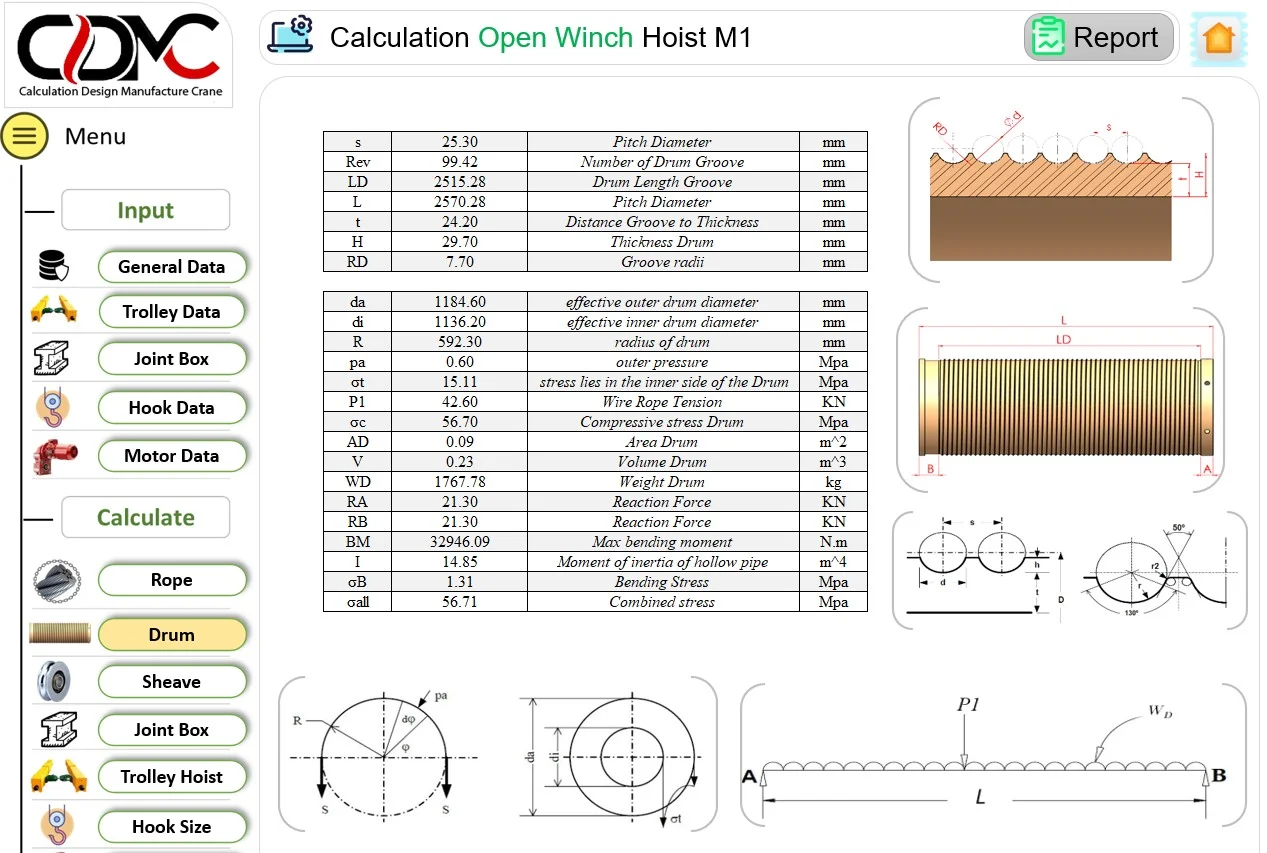Select the highlighted Drum calculation button

pyautogui.click(x=172, y=635)
